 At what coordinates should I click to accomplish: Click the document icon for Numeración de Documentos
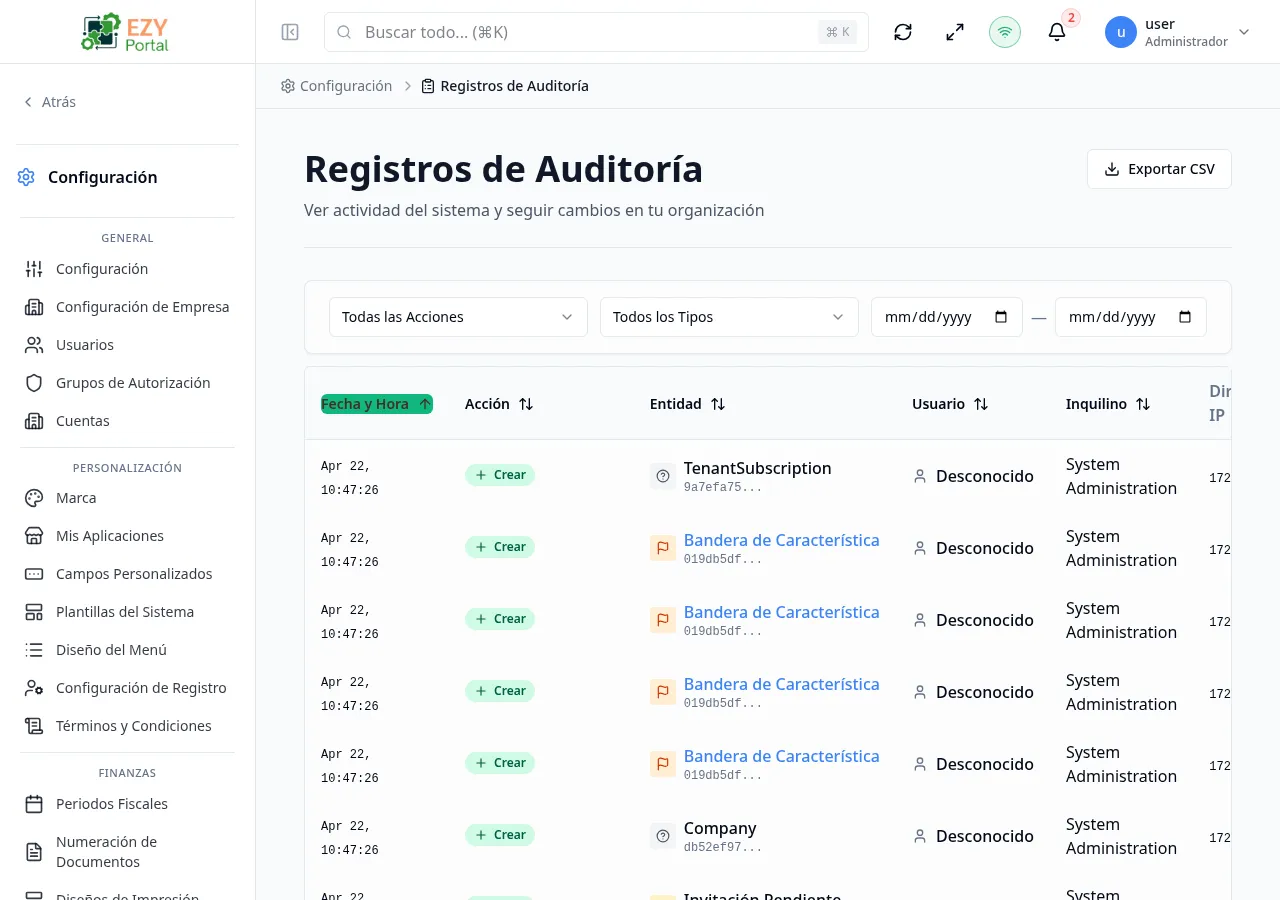pos(34,852)
